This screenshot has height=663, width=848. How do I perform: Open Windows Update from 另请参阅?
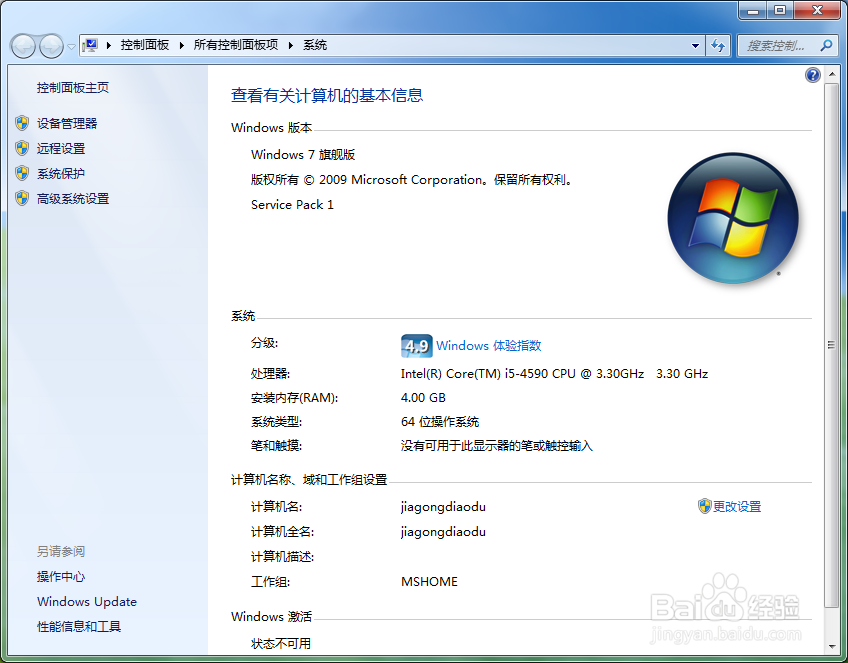click(86, 601)
